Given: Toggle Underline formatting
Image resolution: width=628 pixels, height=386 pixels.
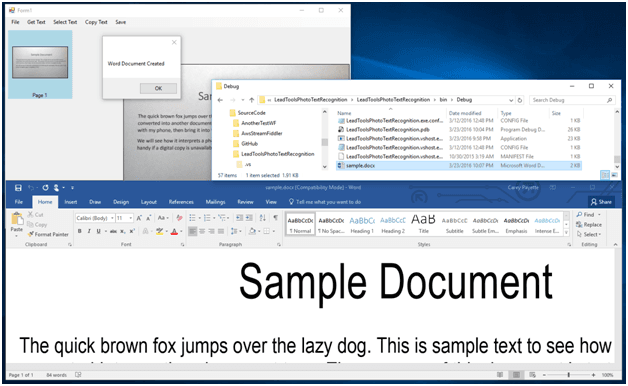Looking at the screenshot, I should (x=98, y=231).
